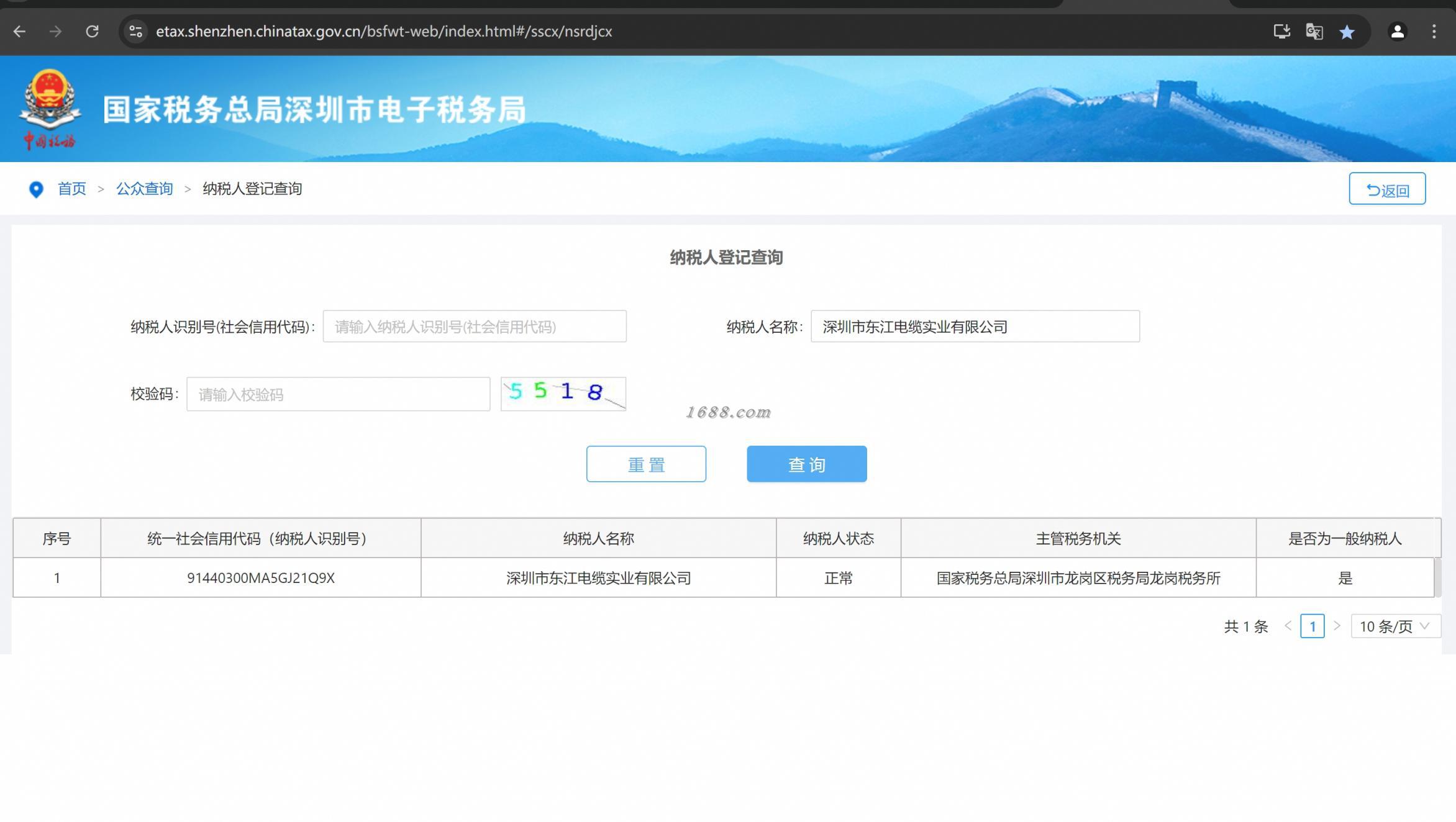Click the table's vertical scrollbar
Viewport: 1456px width, 822px height.
pos(1437,577)
